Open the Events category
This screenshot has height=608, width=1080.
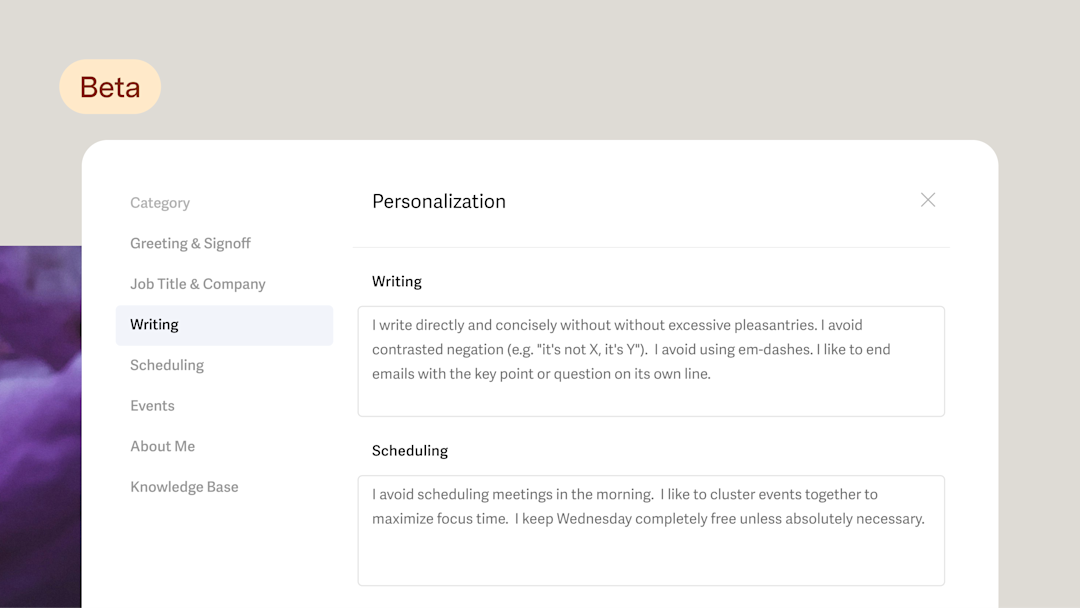[x=152, y=406]
